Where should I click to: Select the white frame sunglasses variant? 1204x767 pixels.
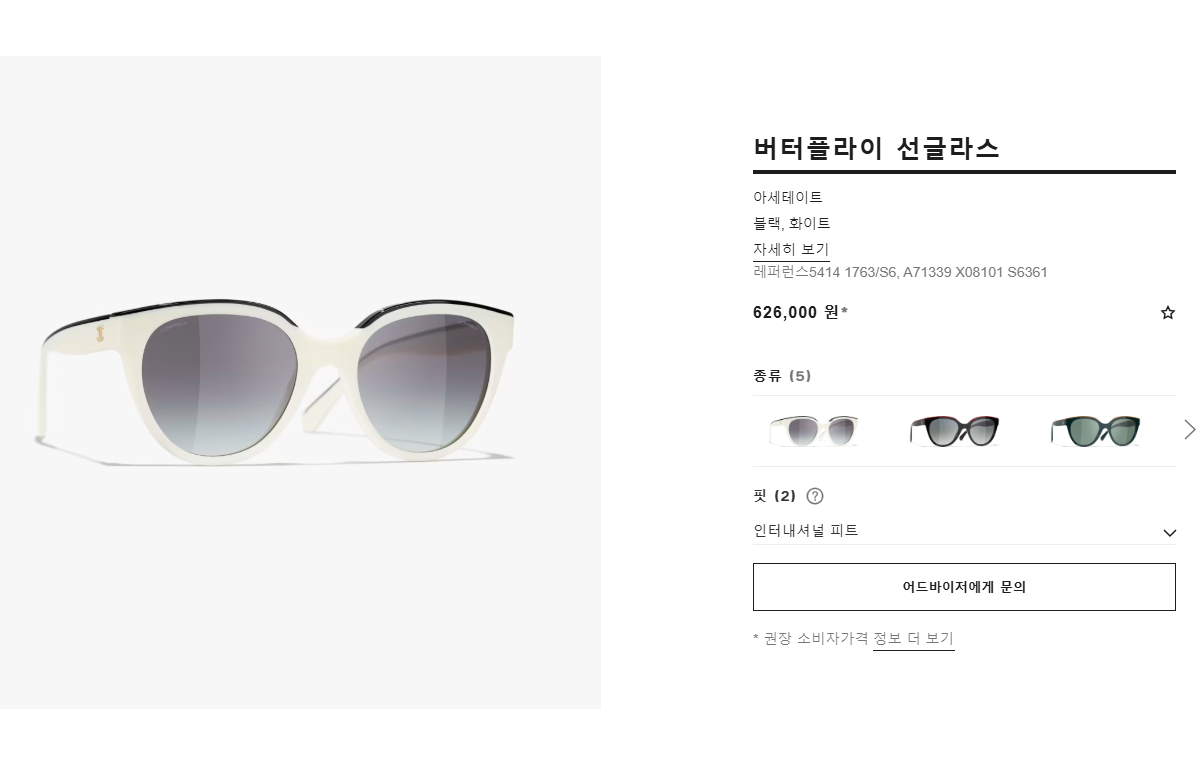click(813, 431)
